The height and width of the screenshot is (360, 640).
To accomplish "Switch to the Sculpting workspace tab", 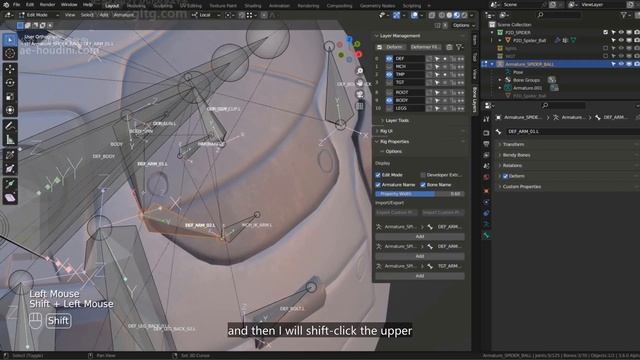I will 163,6.
